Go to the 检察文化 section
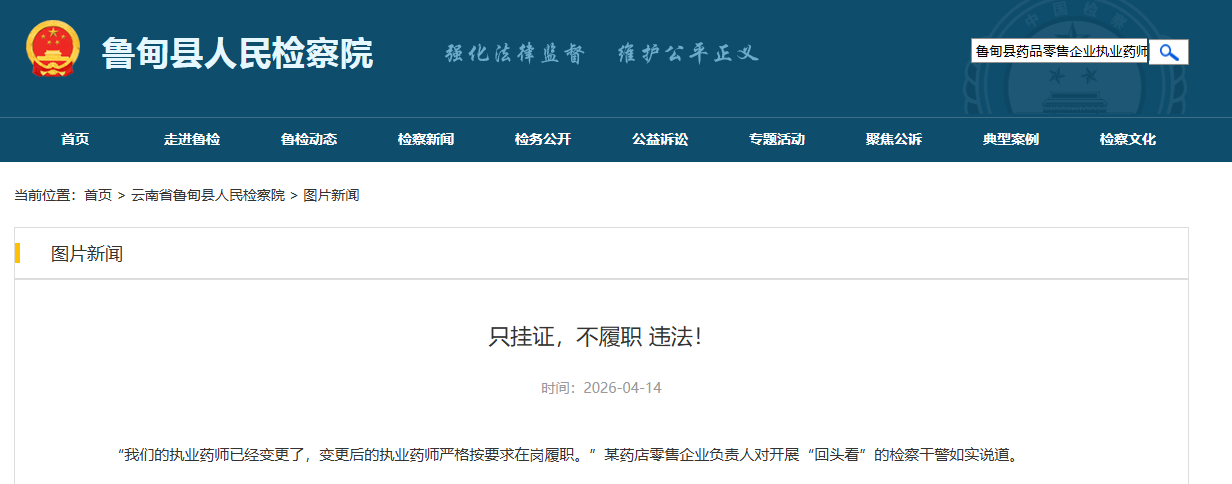The height and width of the screenshot is (484, 1232). 1128,140
